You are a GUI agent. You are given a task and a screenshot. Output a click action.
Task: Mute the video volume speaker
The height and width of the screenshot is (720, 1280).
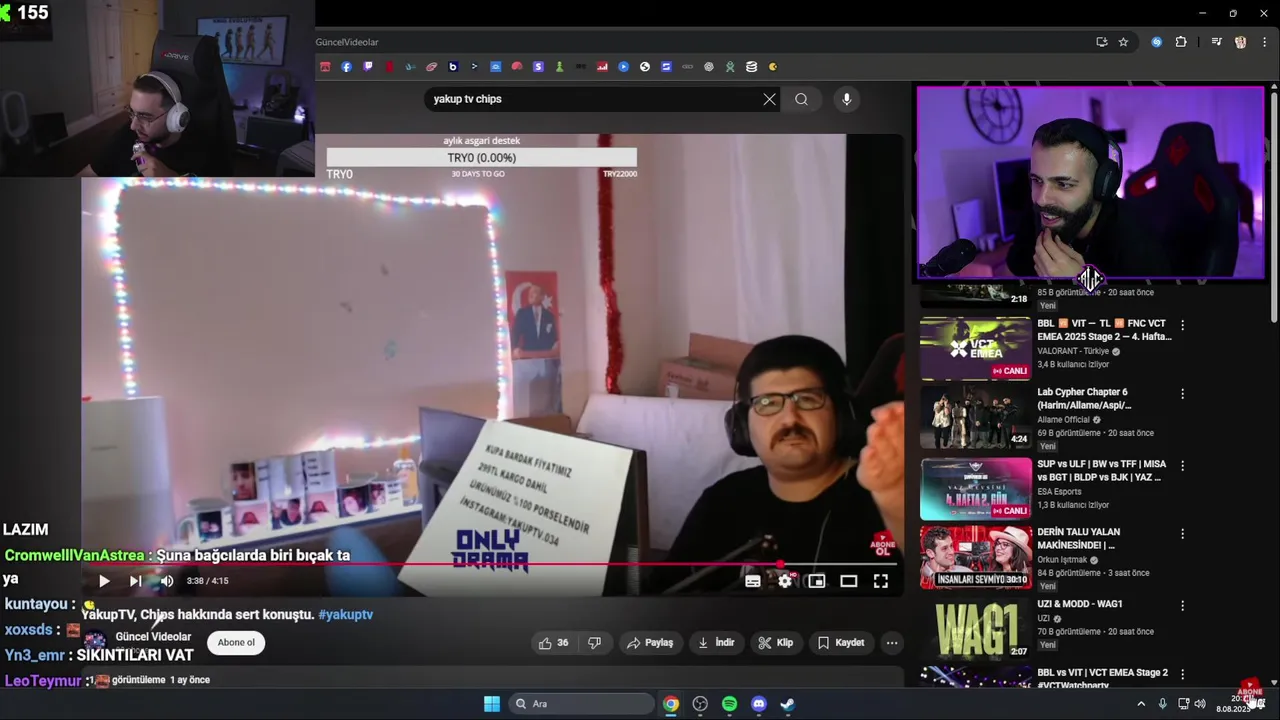tap(167, 581)
